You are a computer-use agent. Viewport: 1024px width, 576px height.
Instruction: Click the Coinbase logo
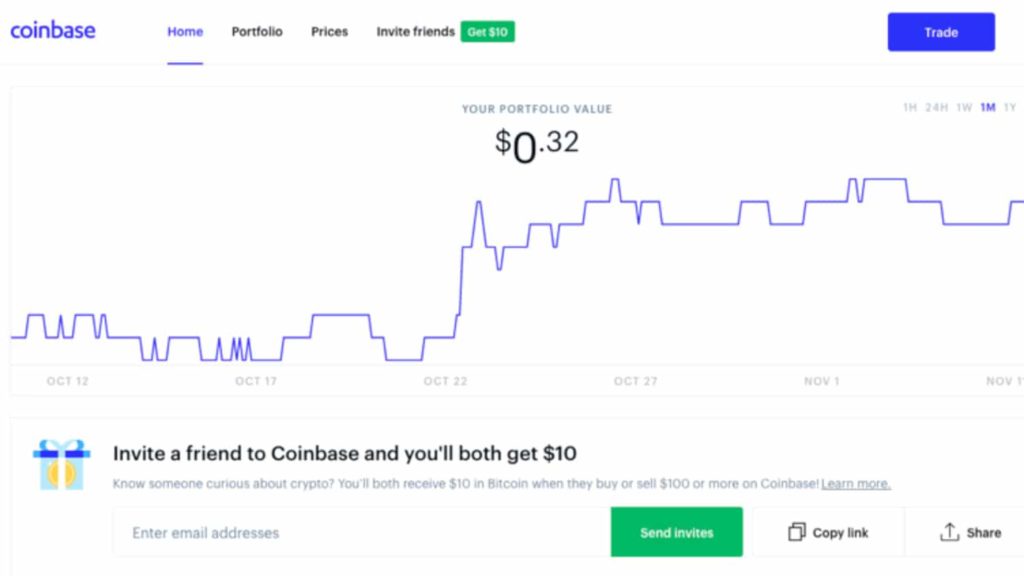pos(53,31)
